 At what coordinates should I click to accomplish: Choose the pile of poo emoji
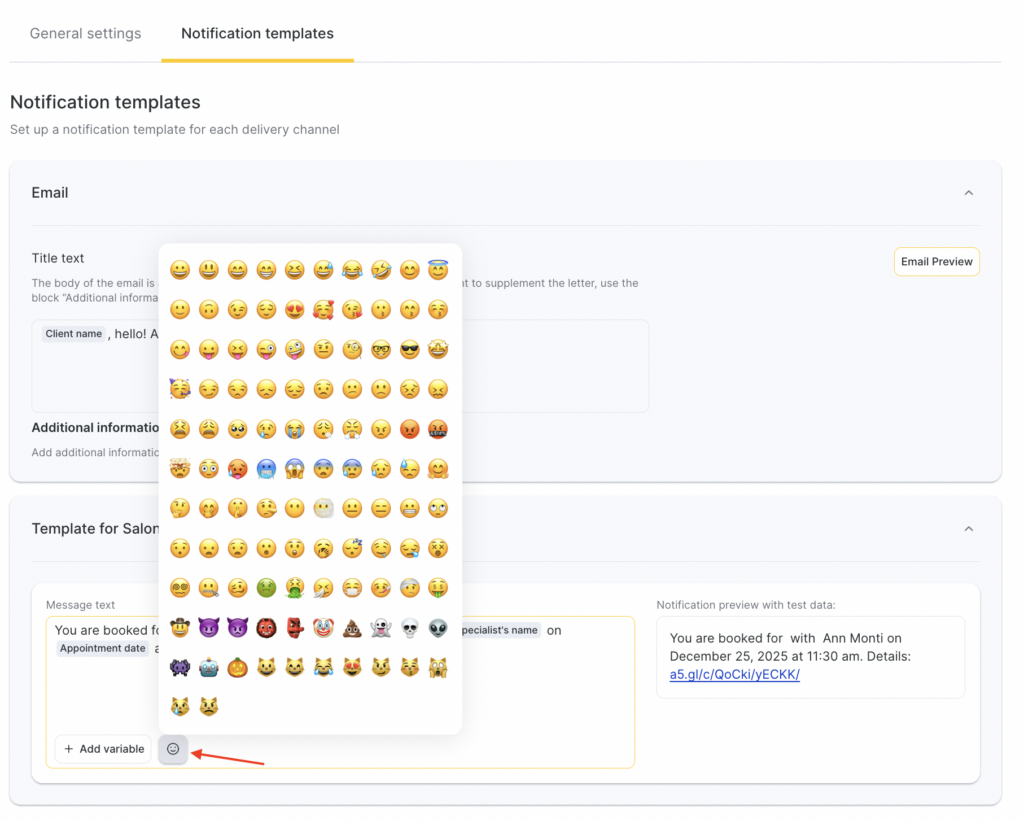coord(352,628)
